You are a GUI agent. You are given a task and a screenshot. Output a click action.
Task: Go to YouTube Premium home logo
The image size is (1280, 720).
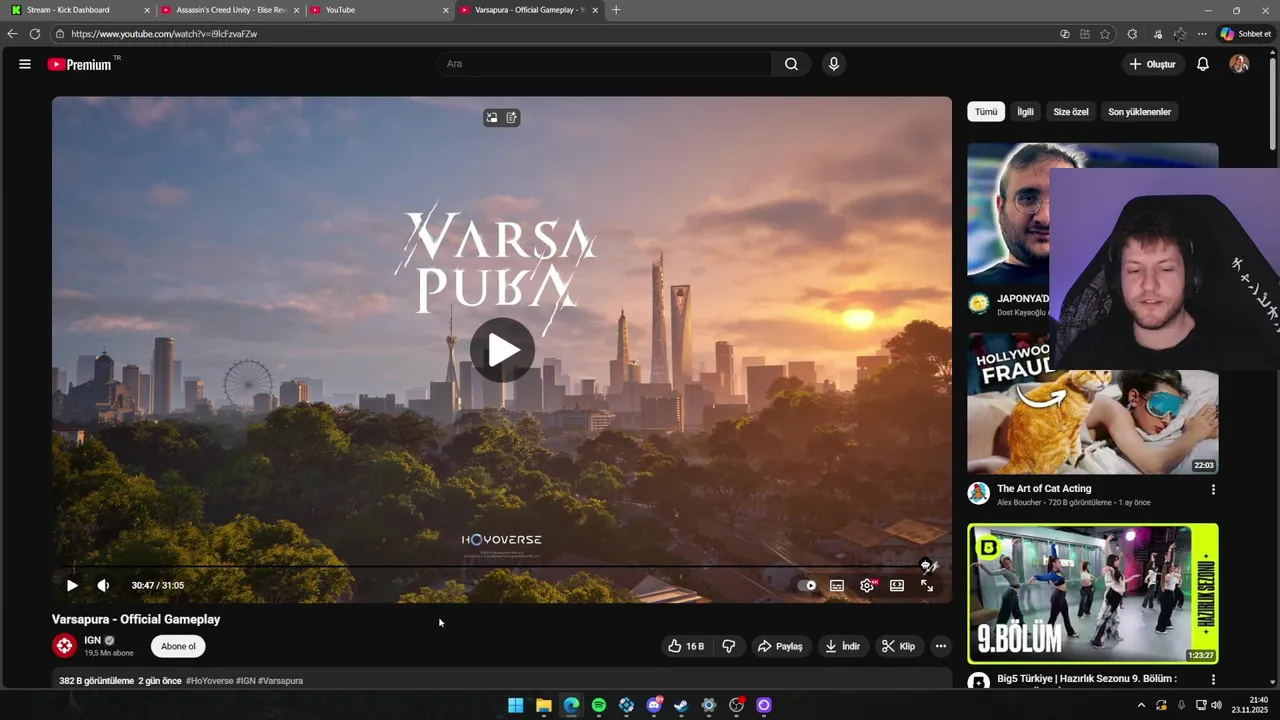point(80,64)
